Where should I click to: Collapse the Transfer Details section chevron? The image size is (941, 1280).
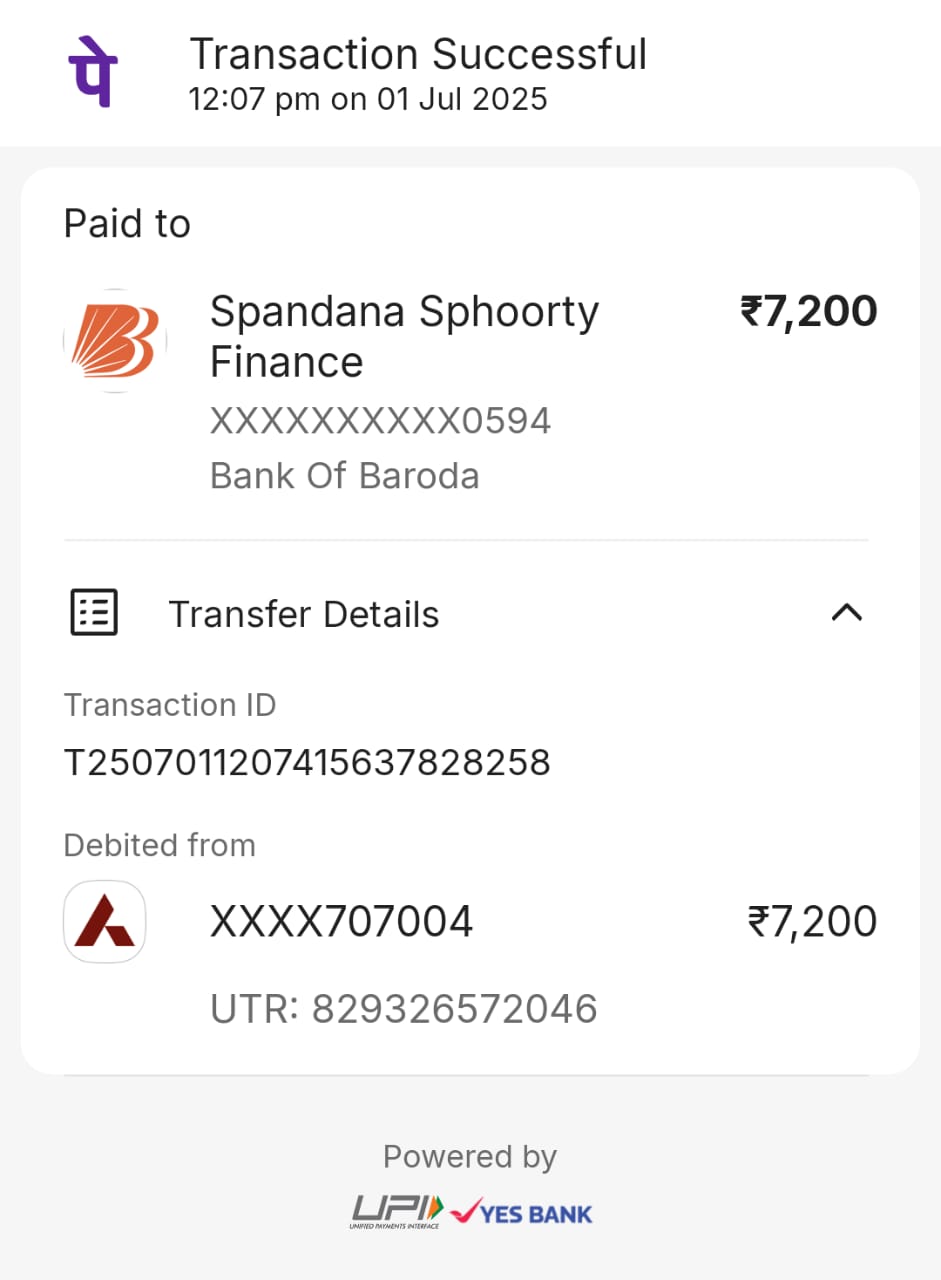point(846,613)
